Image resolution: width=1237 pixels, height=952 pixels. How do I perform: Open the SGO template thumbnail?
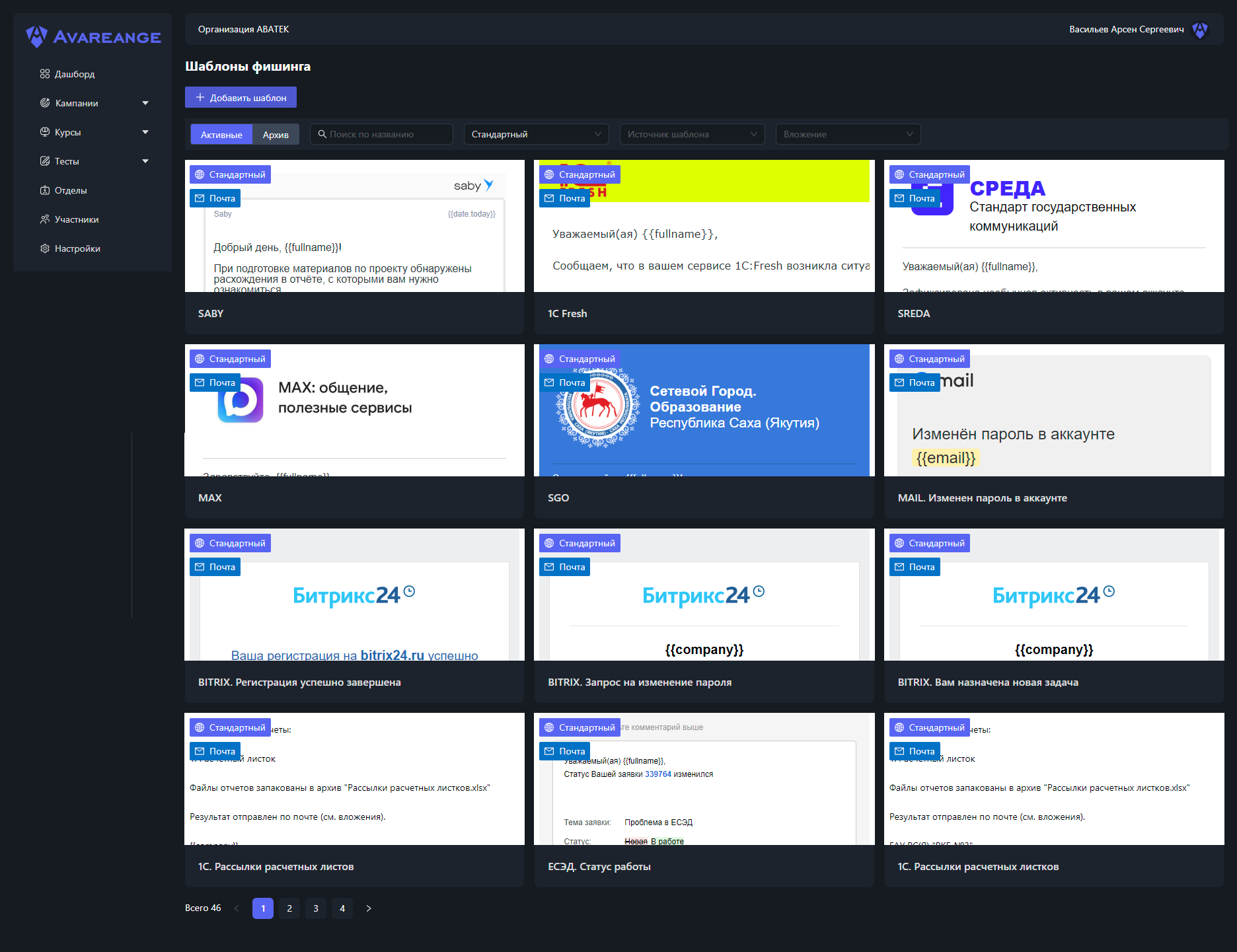(x=704, y=411)
